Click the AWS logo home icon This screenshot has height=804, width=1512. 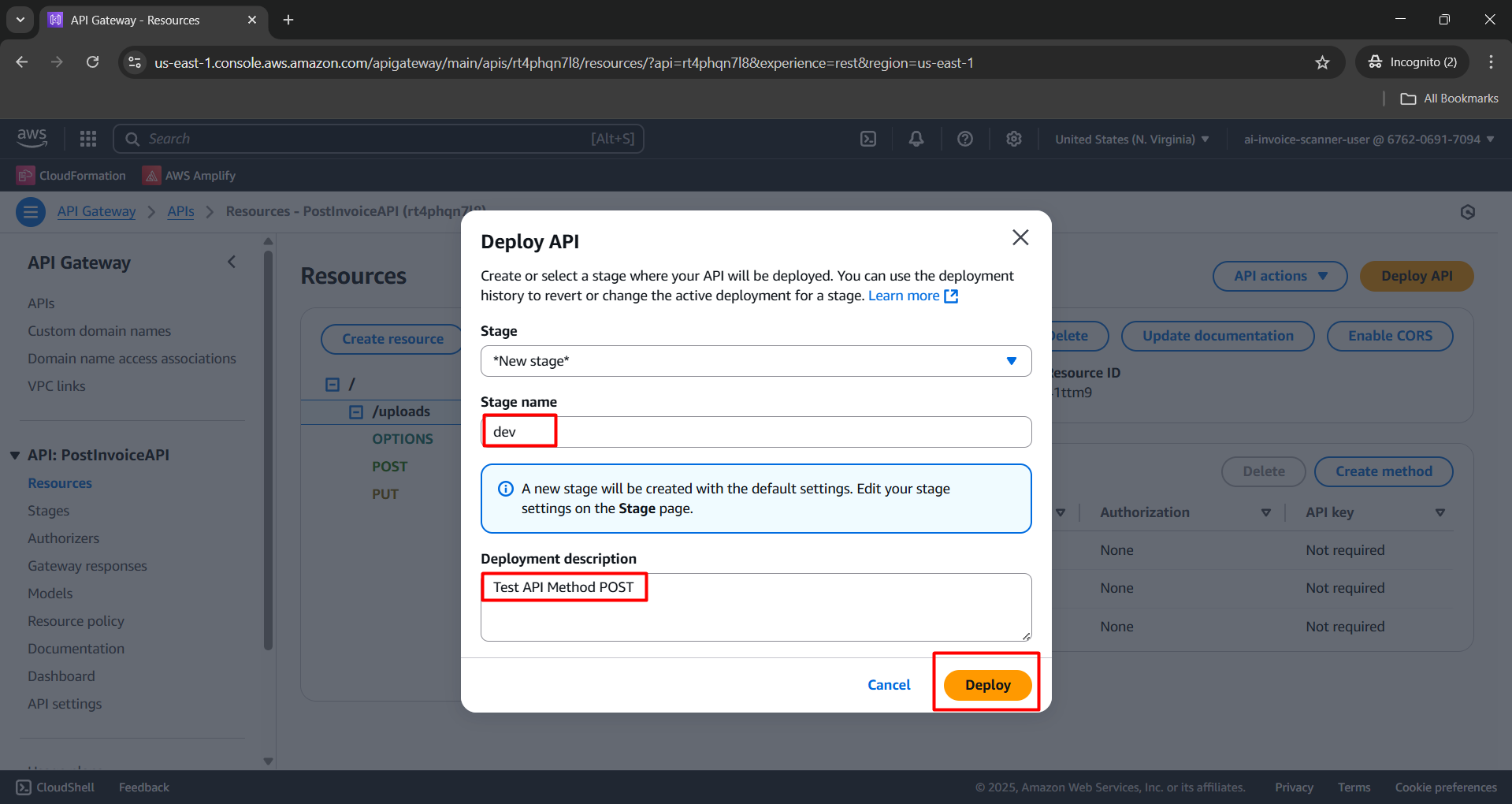(32, 138)
